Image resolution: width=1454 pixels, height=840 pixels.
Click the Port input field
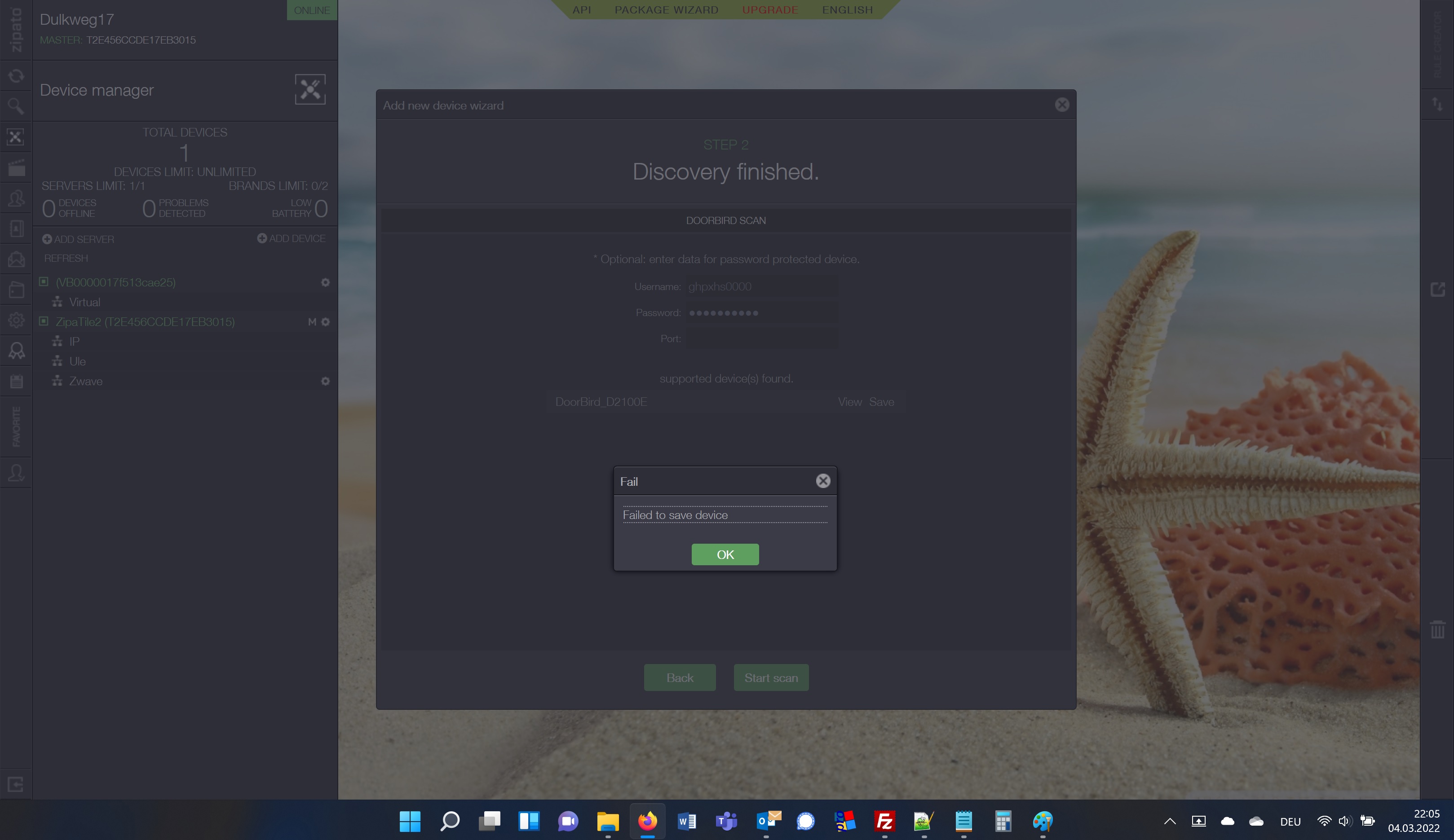pos(762,339)
